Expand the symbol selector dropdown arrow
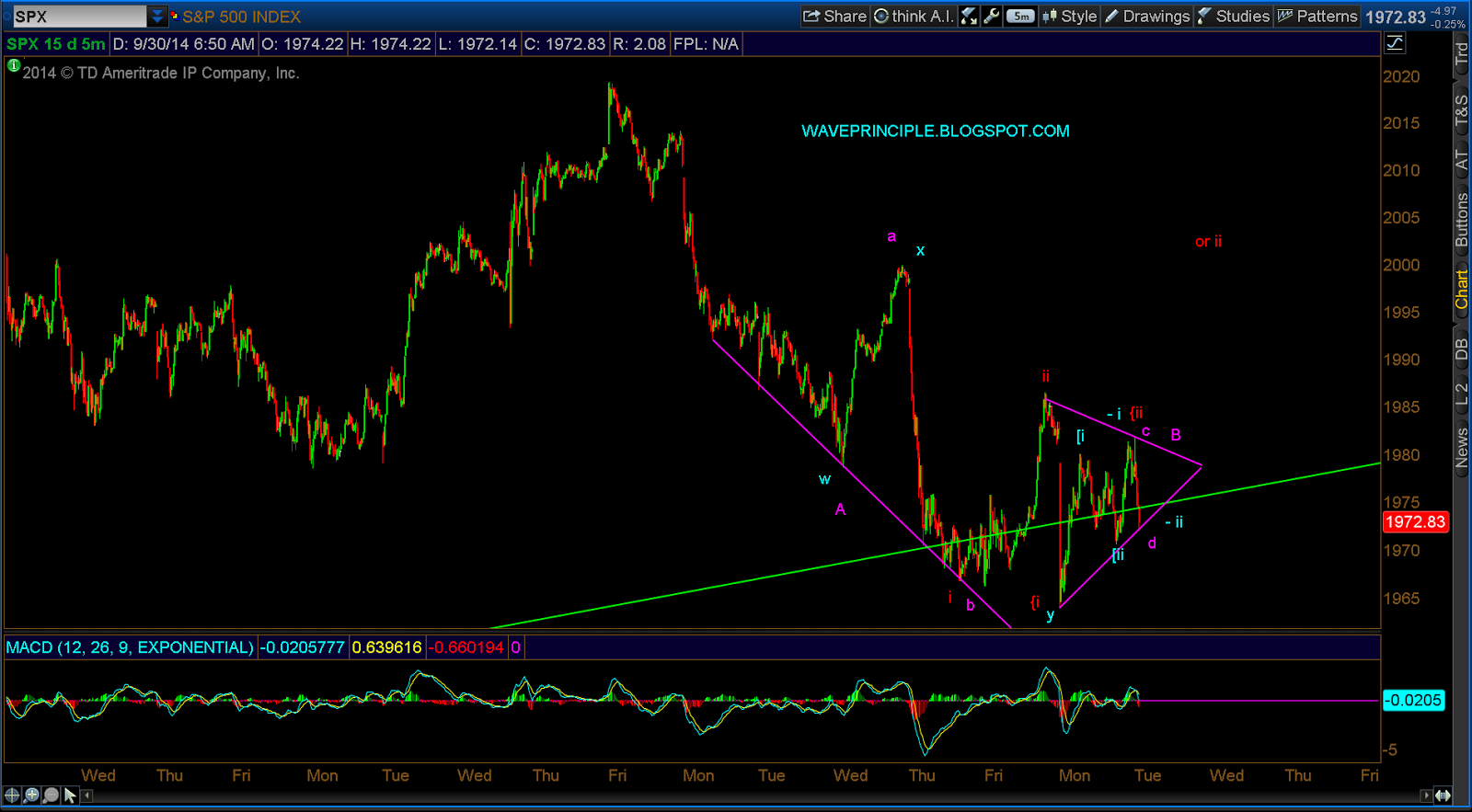The image size is (1472, 812). point(156,17)
